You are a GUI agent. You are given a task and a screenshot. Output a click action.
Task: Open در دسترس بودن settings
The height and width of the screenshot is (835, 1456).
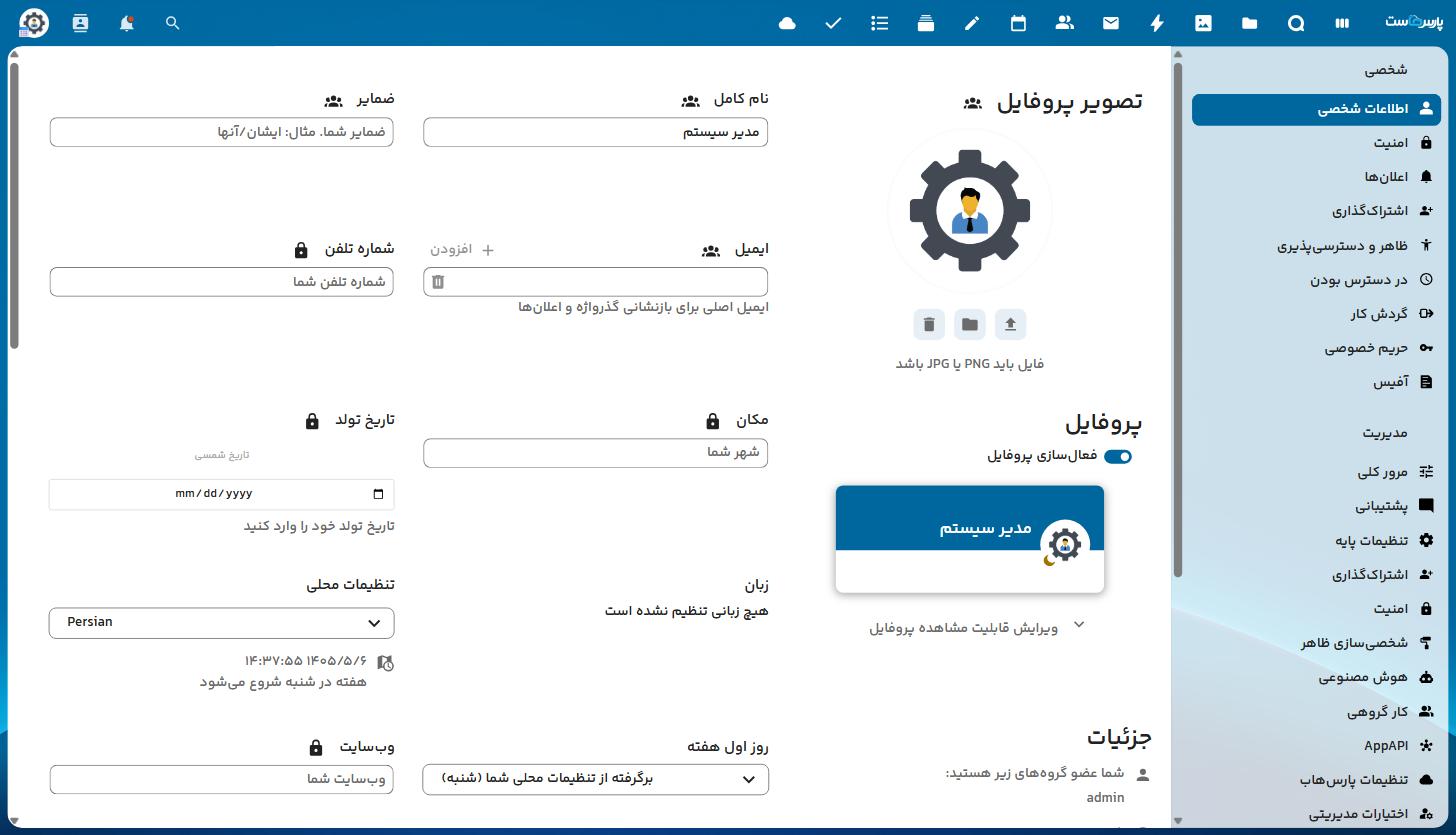coord(1316,280)
